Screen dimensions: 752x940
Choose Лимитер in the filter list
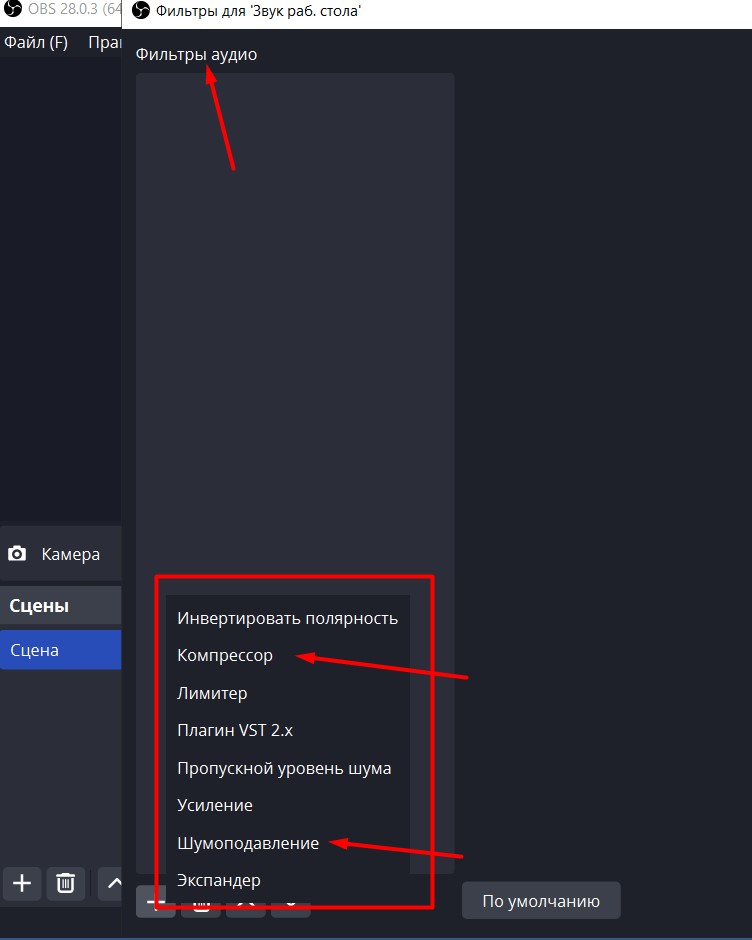pos(212,693)
